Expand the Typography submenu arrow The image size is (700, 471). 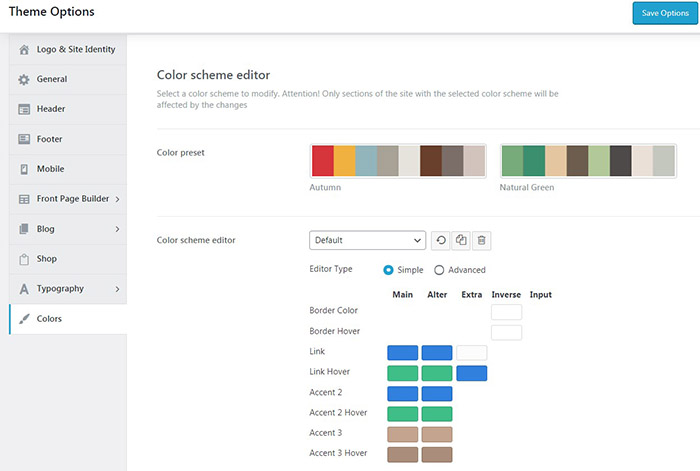(117, 289)
